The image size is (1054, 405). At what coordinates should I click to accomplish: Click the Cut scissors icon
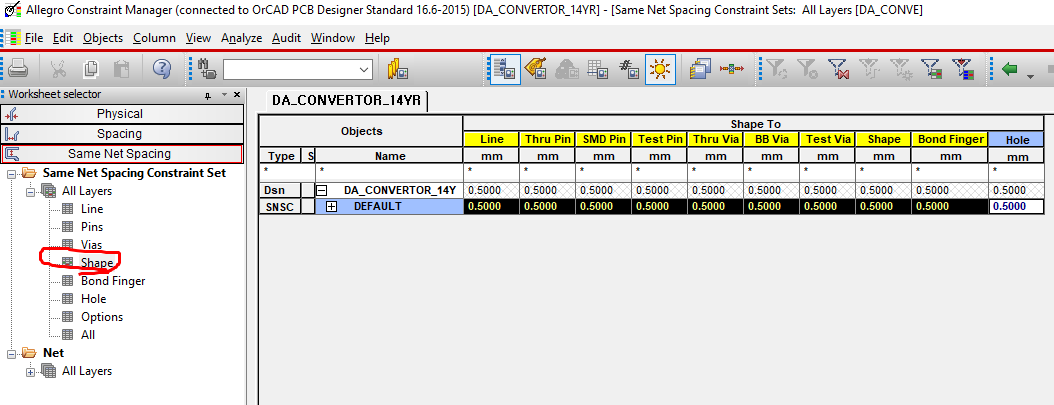click(58, 69)
